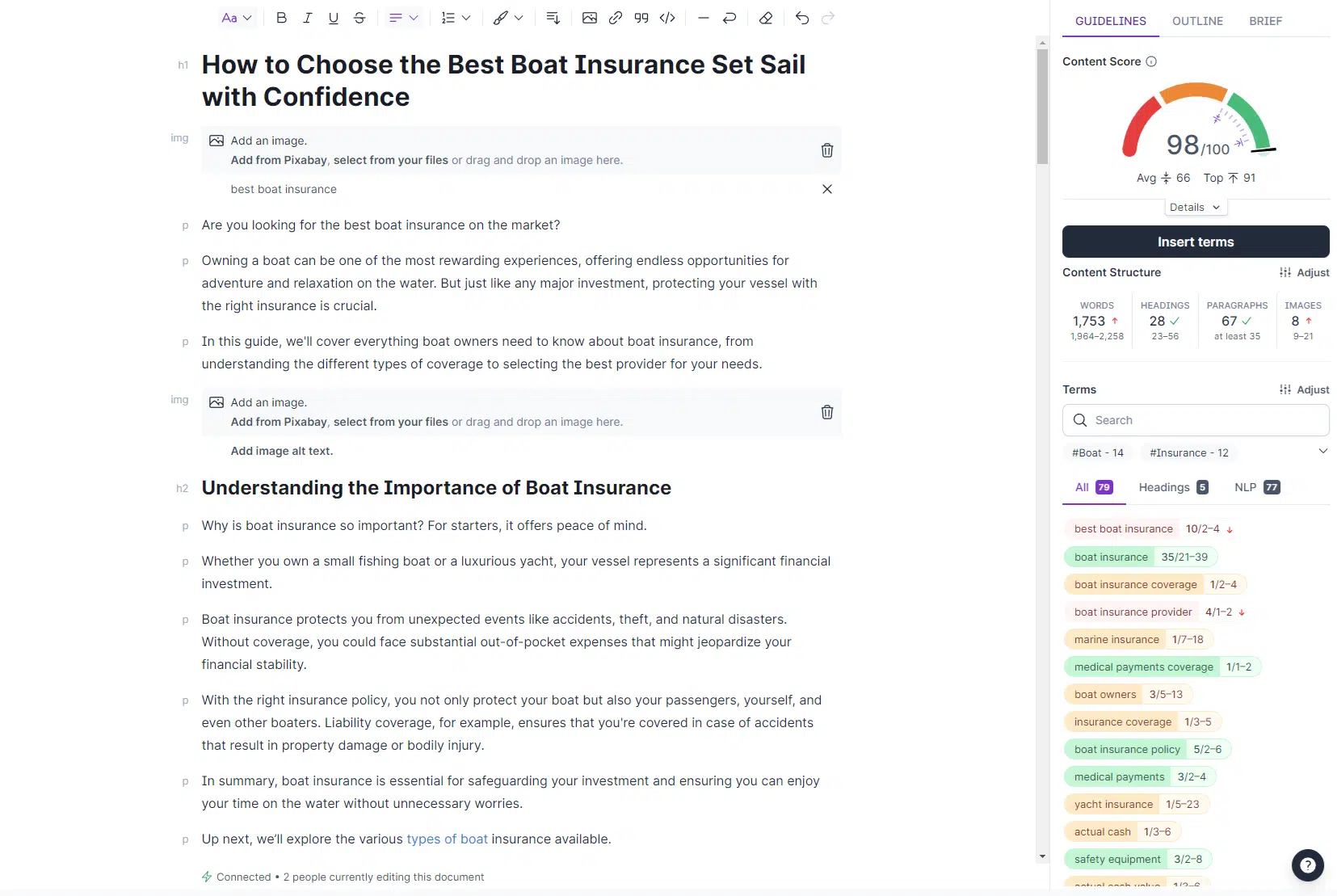The width and height of the screenshot is (1337, 896).
Task: Switch to the Outline tab
Action: [1197, 21]
